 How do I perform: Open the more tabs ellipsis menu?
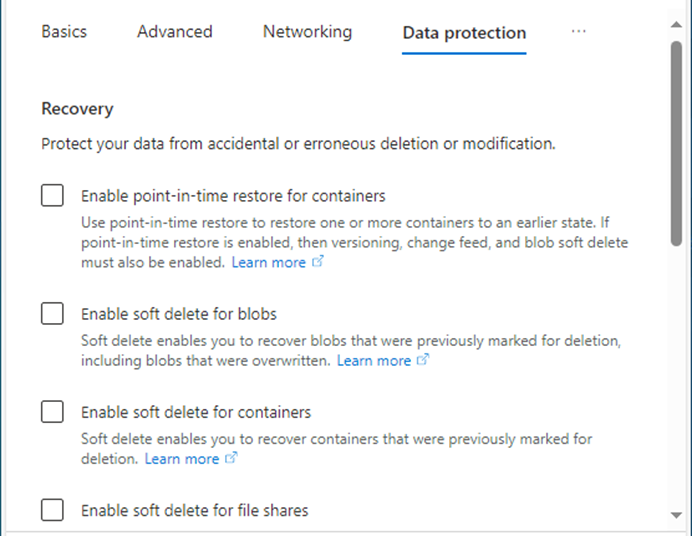[578, 31]
